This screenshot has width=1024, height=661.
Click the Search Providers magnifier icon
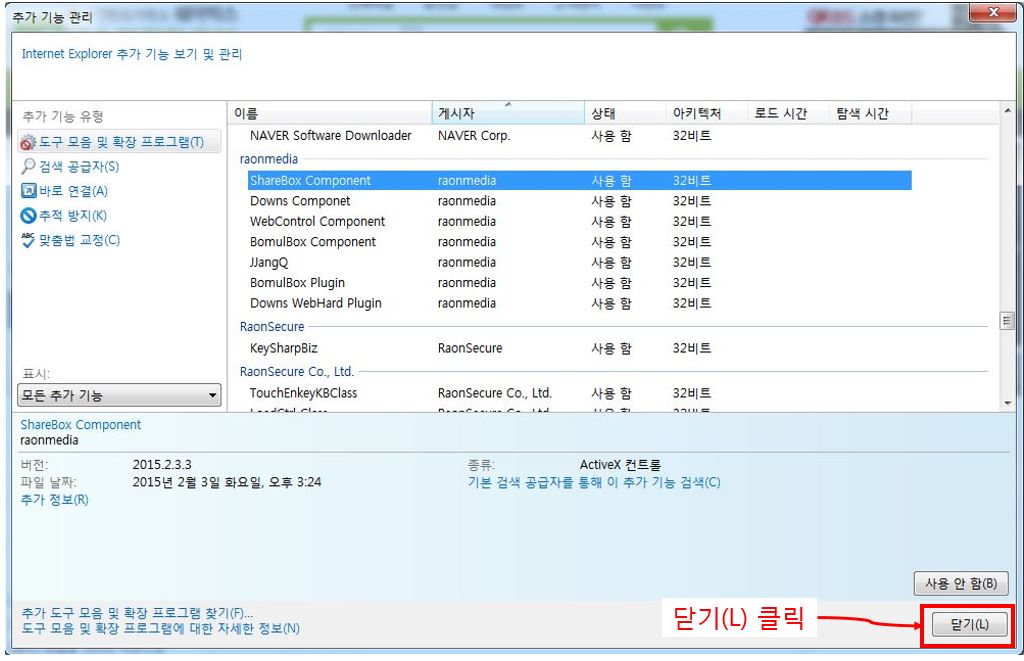[x=29, y=167]
